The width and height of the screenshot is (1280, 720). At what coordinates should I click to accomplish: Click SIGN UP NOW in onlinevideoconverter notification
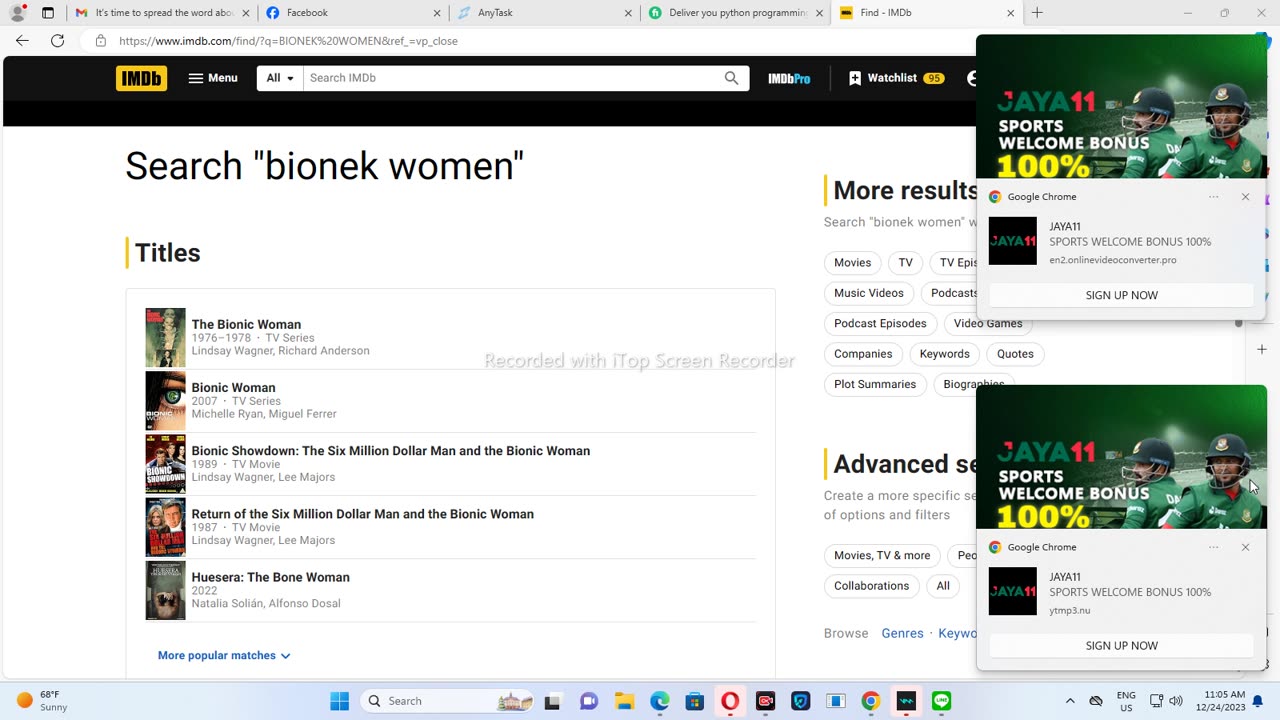1121,295
